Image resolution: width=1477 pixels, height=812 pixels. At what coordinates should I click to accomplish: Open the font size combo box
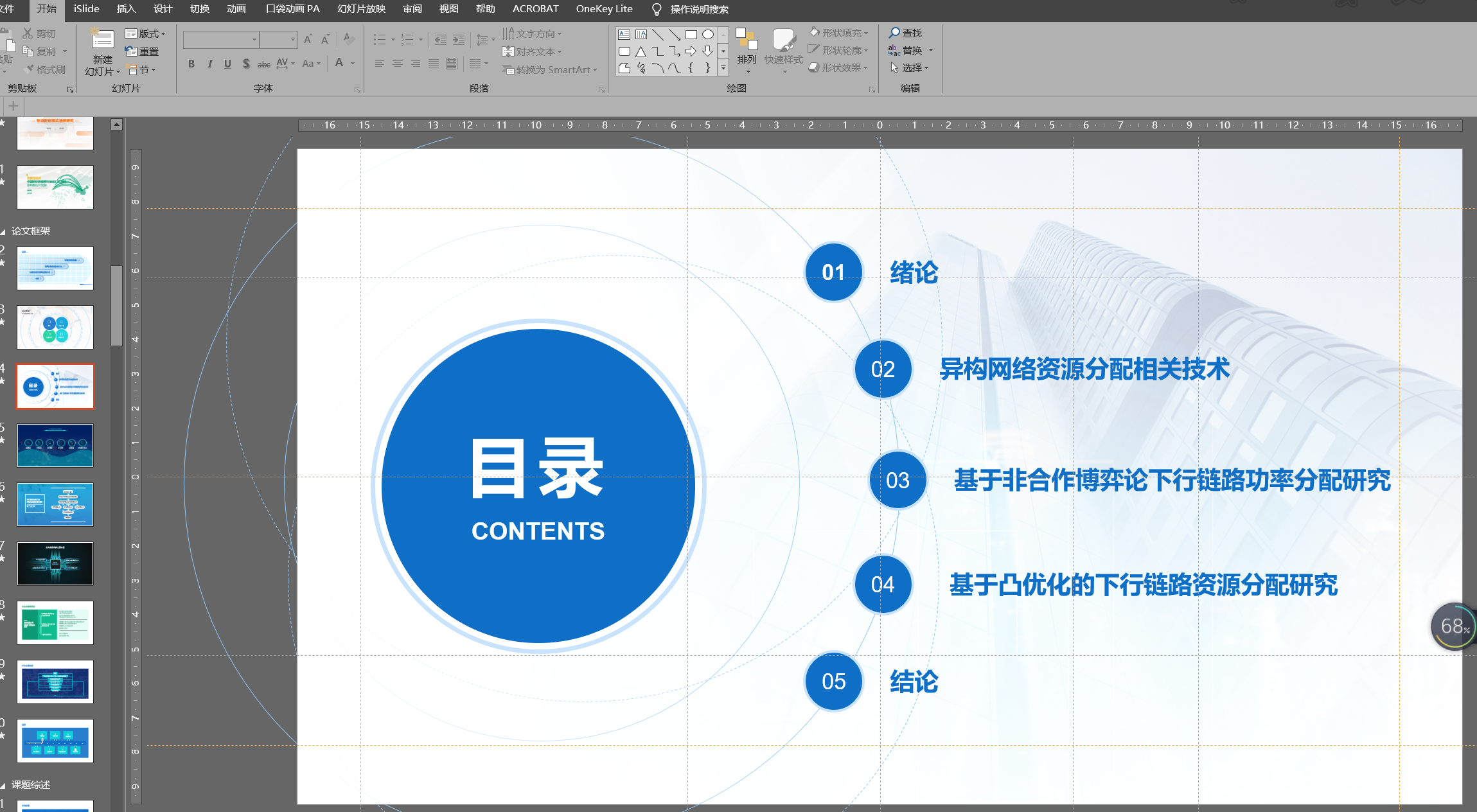click(x=279, y=40)
